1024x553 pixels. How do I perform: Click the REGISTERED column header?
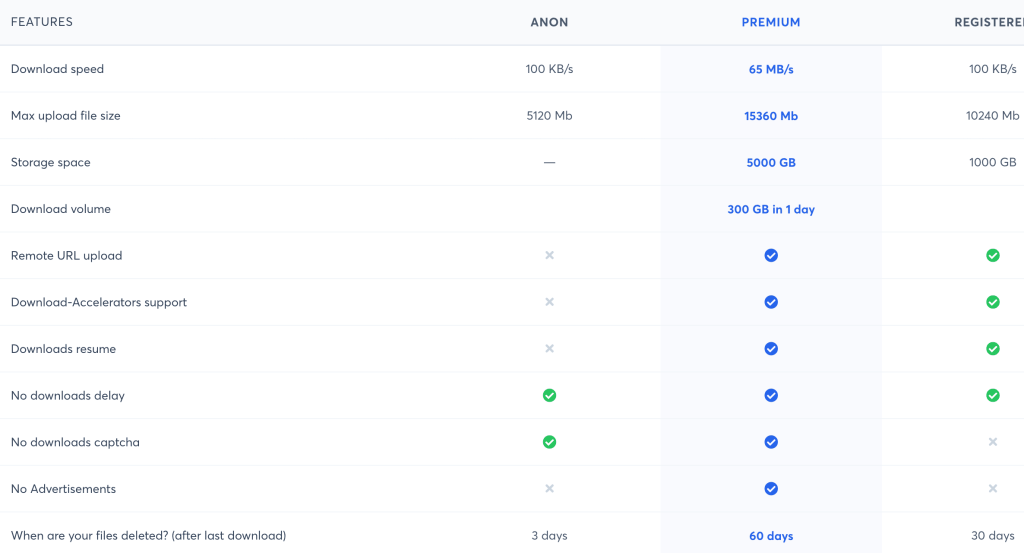coord(989,22)
